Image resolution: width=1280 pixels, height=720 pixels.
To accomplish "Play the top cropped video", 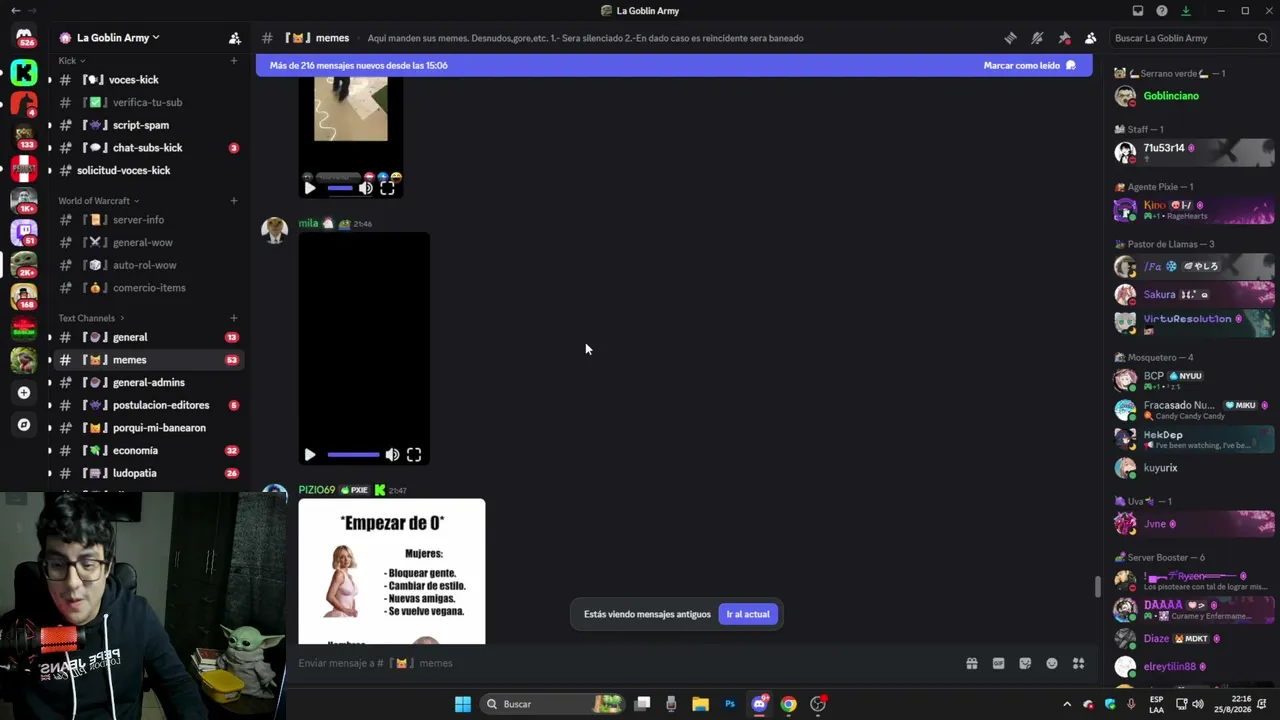I will tap(310, 188).
